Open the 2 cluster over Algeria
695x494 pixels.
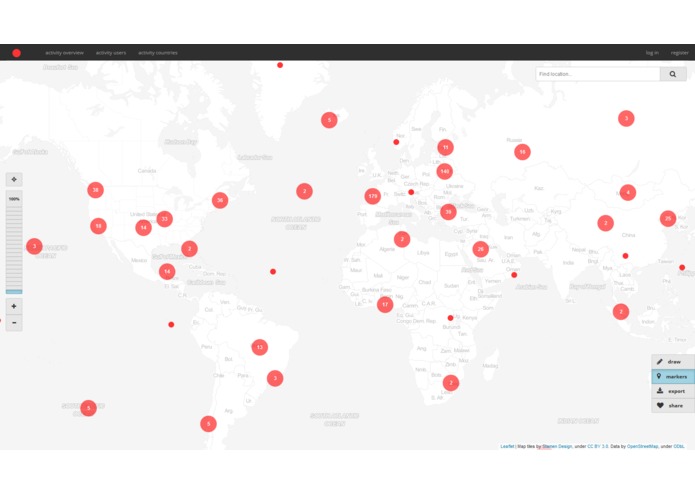tap(402, 239)
